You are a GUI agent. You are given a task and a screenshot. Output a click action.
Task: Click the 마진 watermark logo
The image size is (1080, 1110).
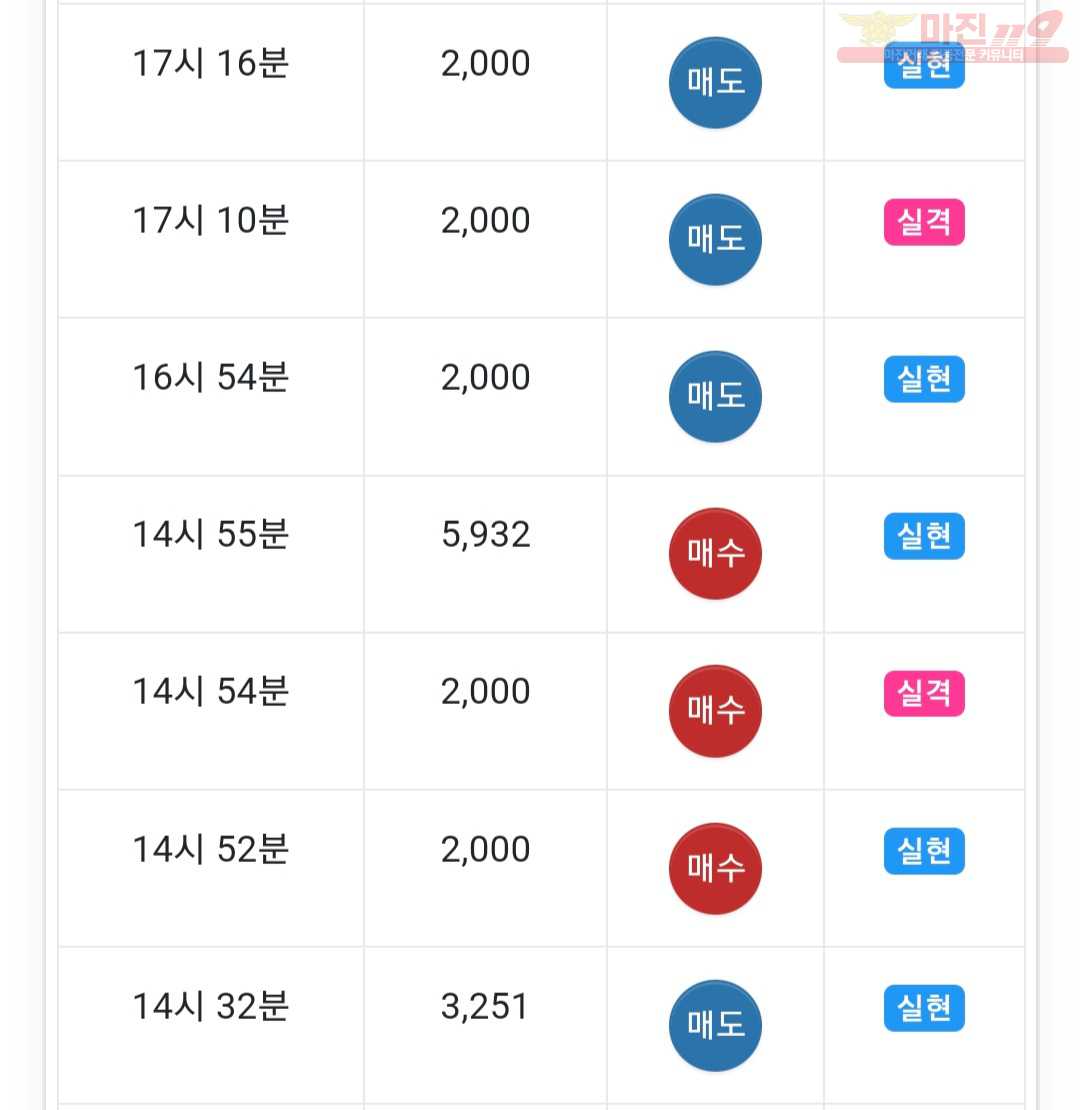point(953,37)
